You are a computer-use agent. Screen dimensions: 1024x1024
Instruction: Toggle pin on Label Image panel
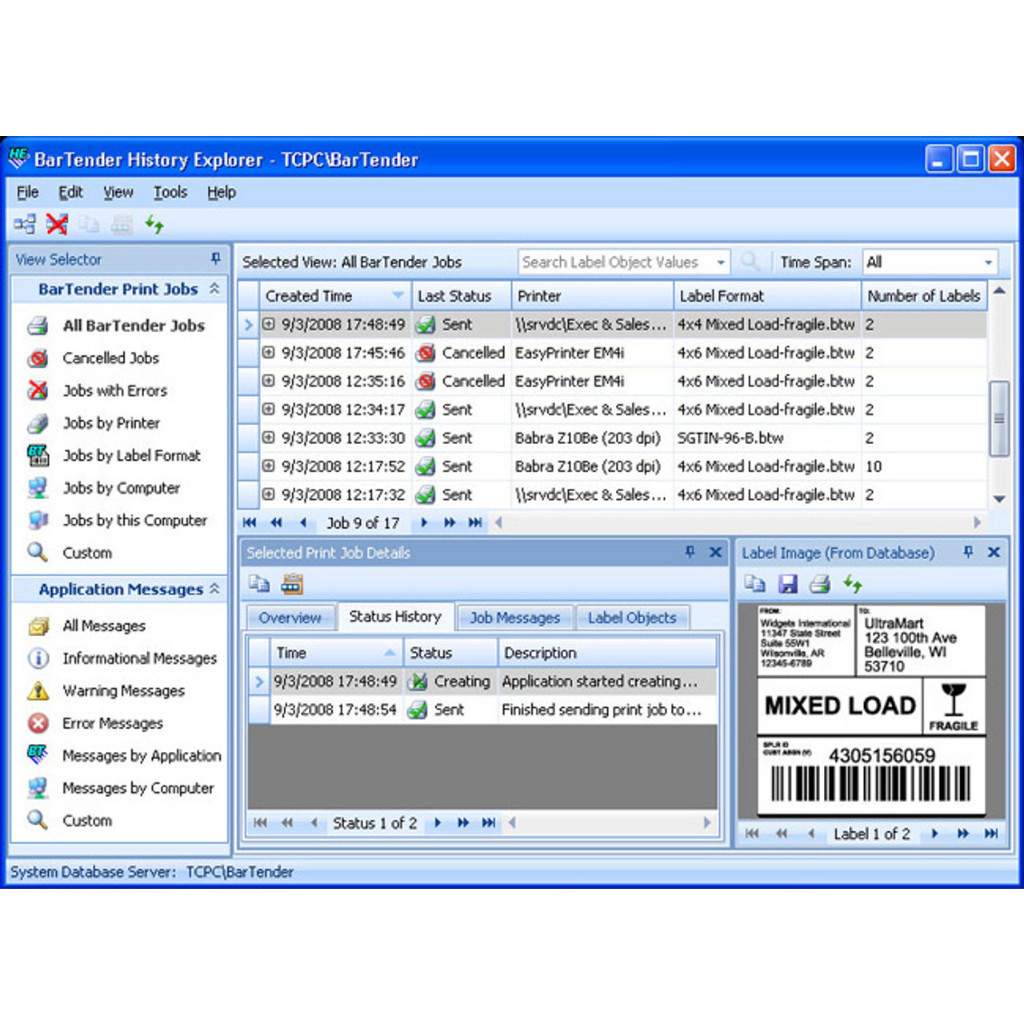pos(968,553)
